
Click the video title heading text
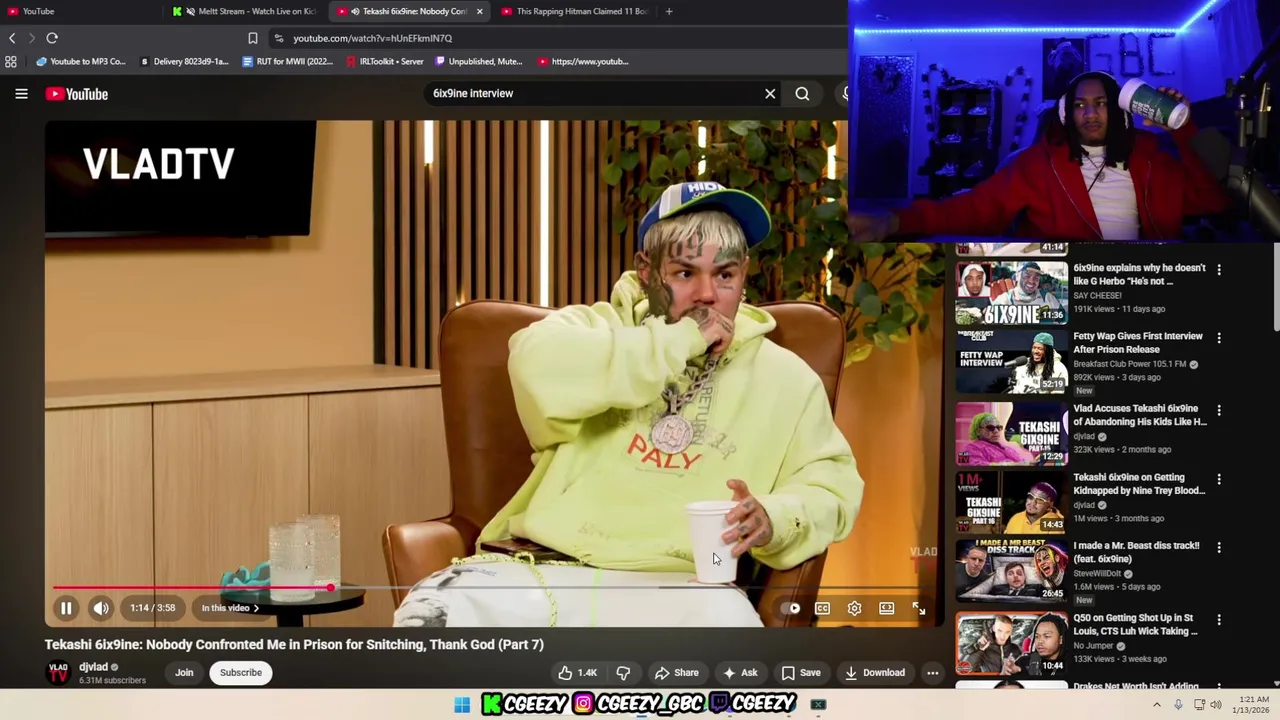(x=294, y=645)
